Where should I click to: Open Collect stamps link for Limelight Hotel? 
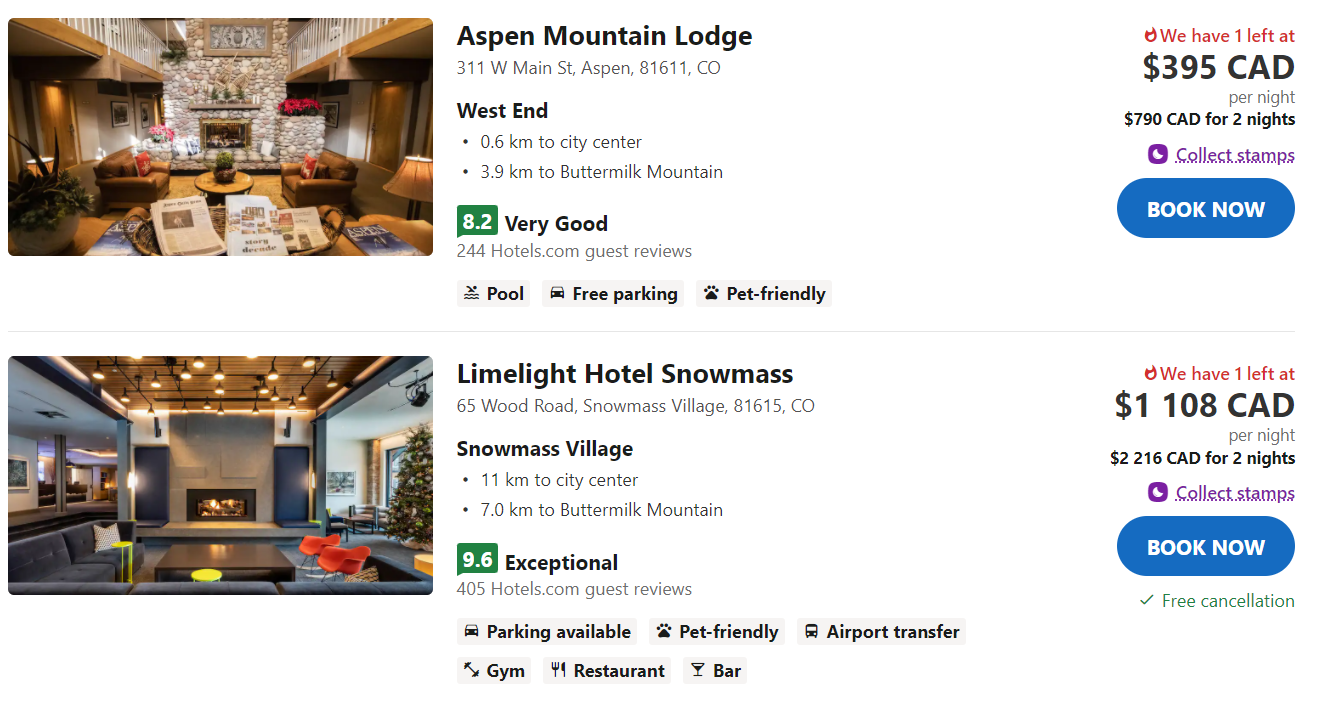[x=1235, y=493]
